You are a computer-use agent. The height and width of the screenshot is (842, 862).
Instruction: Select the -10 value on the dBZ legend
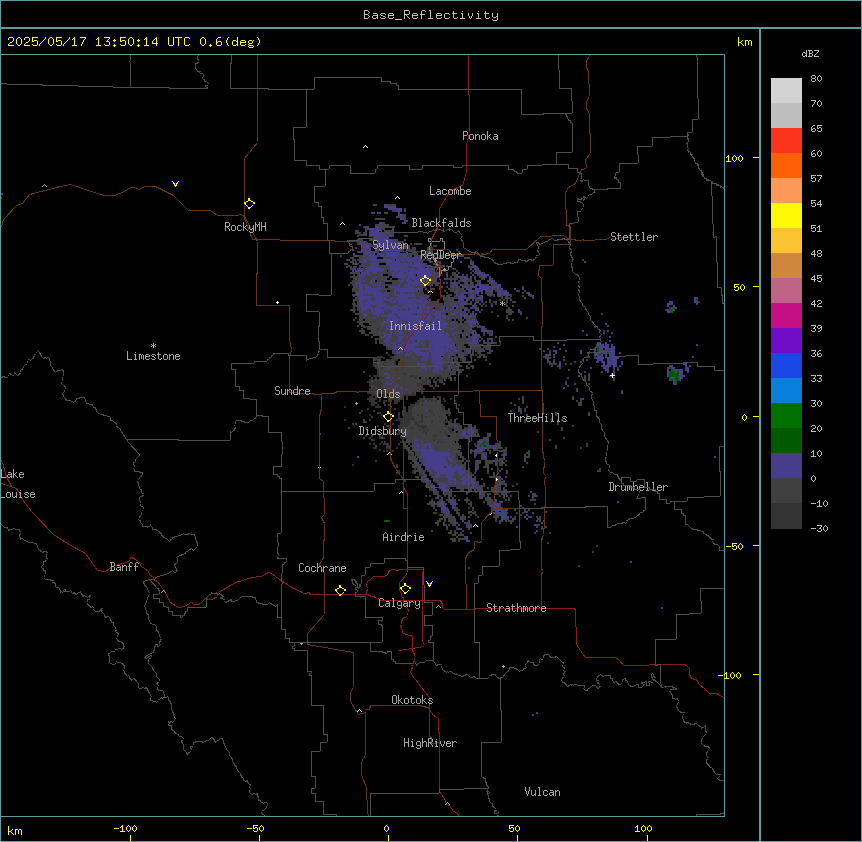[819, 503]
